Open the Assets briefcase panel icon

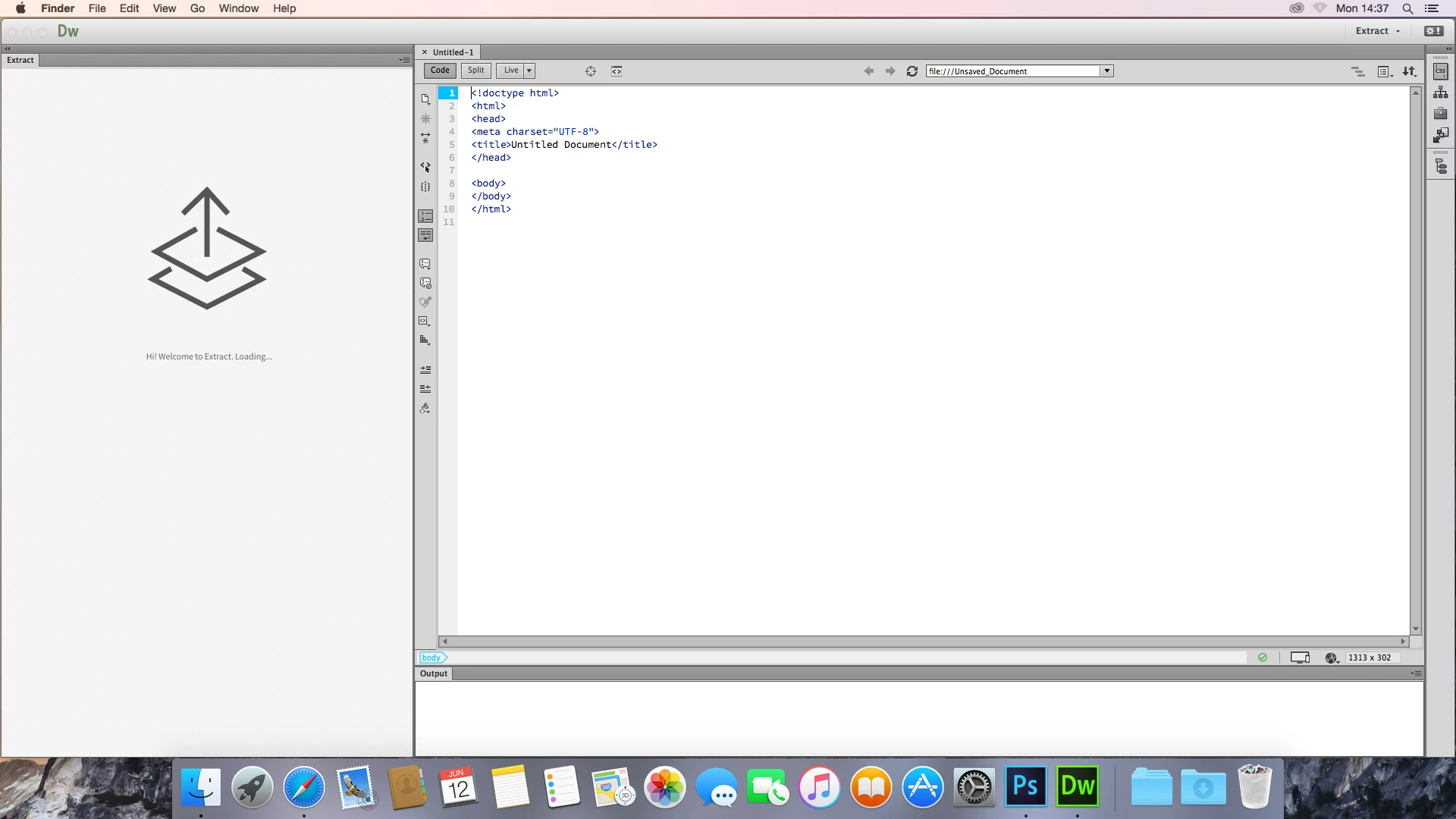(x=1440, y=114)
